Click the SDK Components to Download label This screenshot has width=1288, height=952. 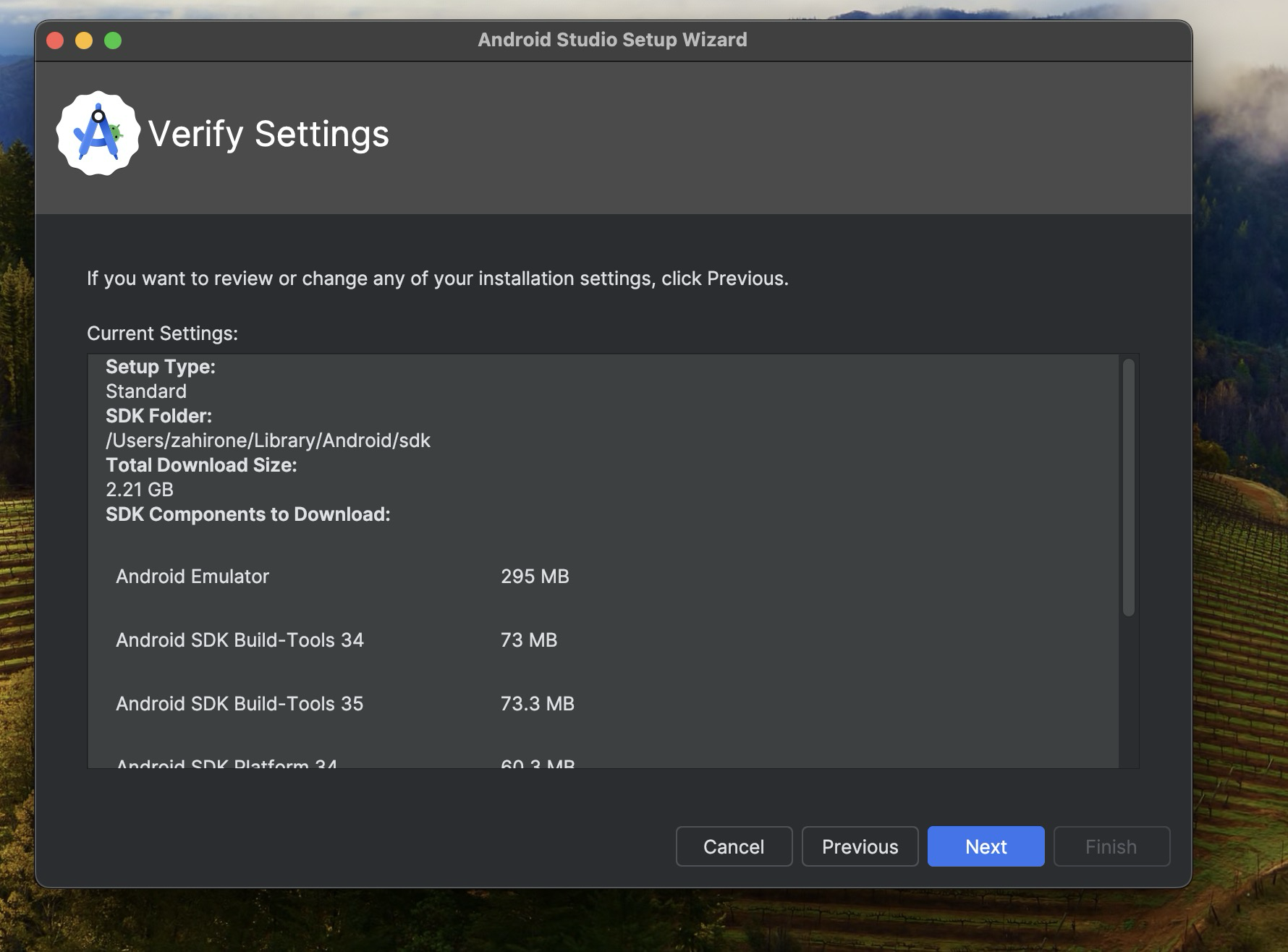tap(248, 514)
